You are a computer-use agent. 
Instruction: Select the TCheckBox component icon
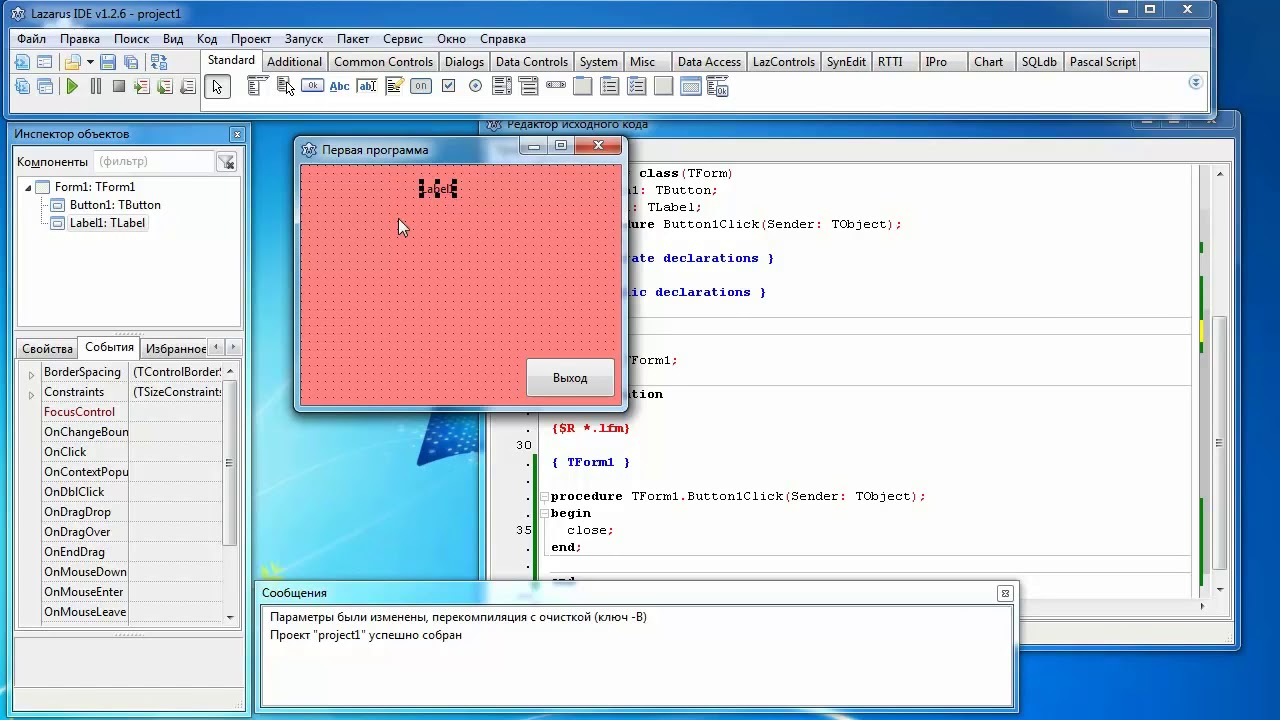[x=448, y=86]
